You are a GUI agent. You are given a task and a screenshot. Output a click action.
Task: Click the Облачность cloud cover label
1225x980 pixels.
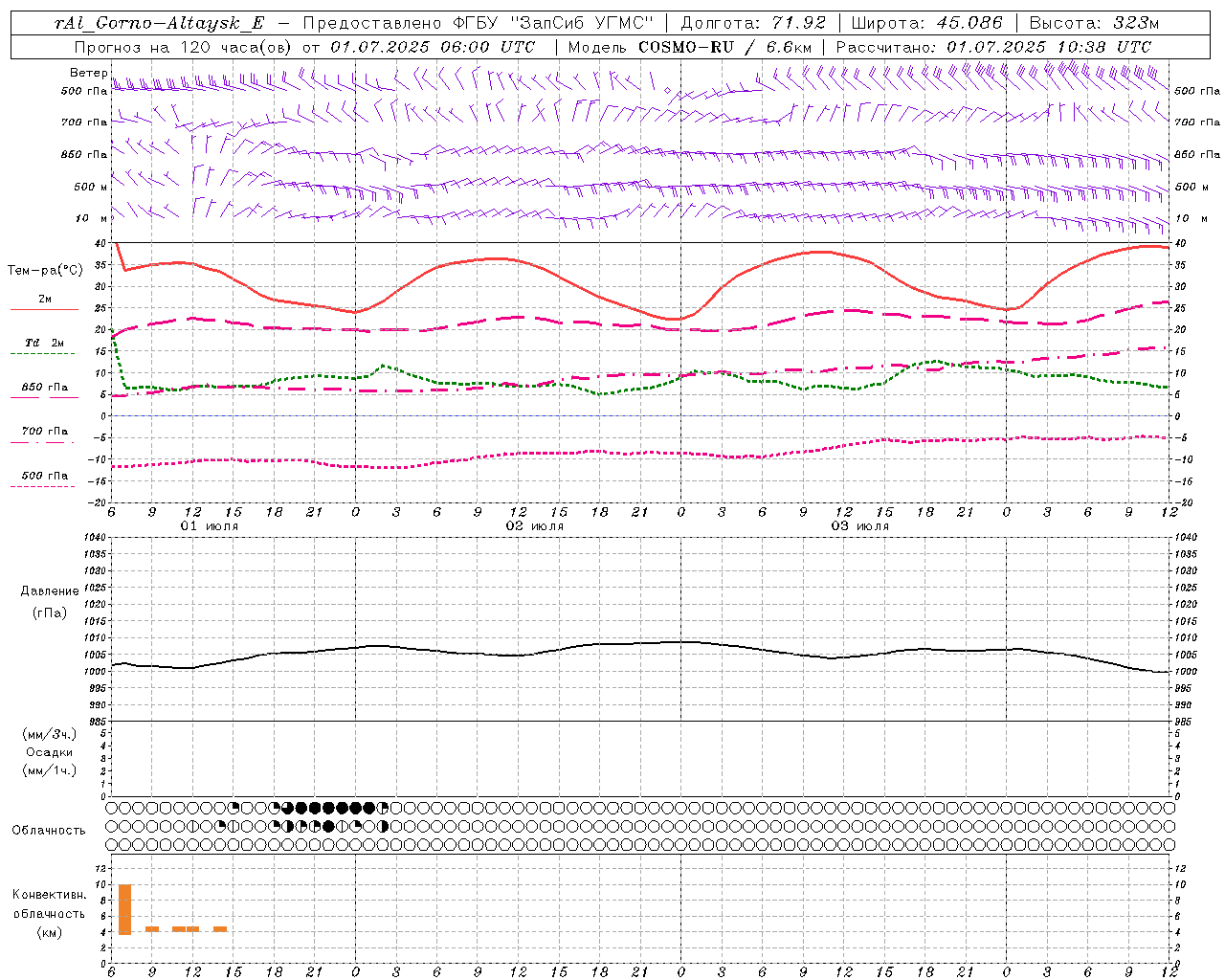coord(48,831)
